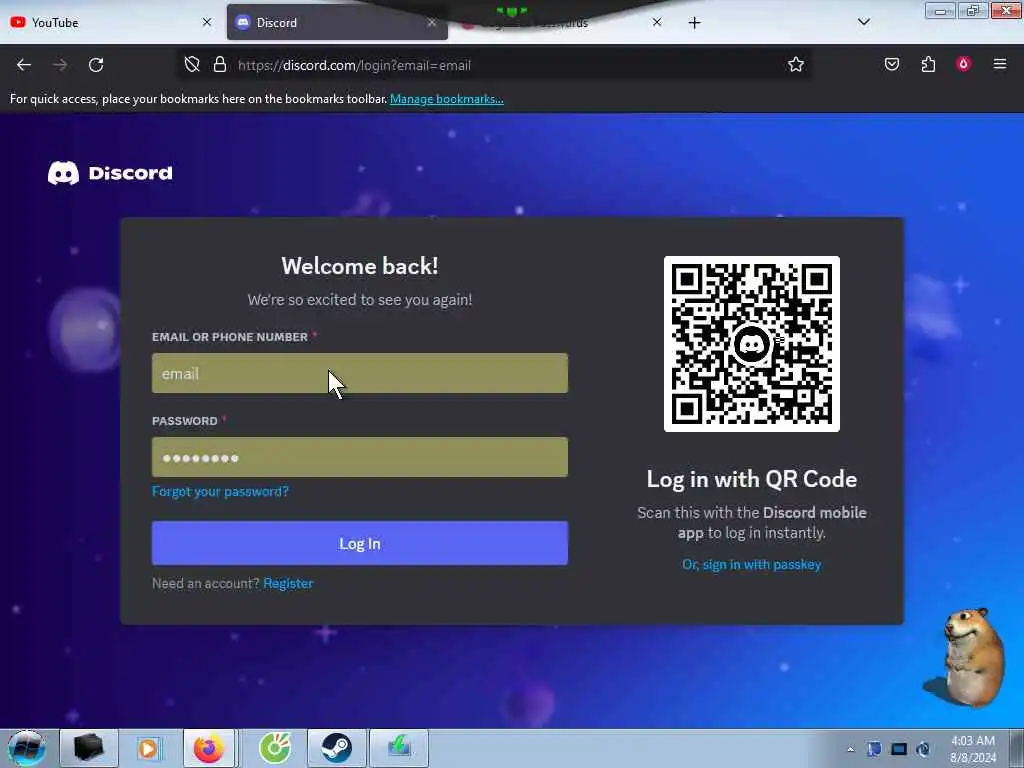Minimize the Firefox window

pos(940,10)
